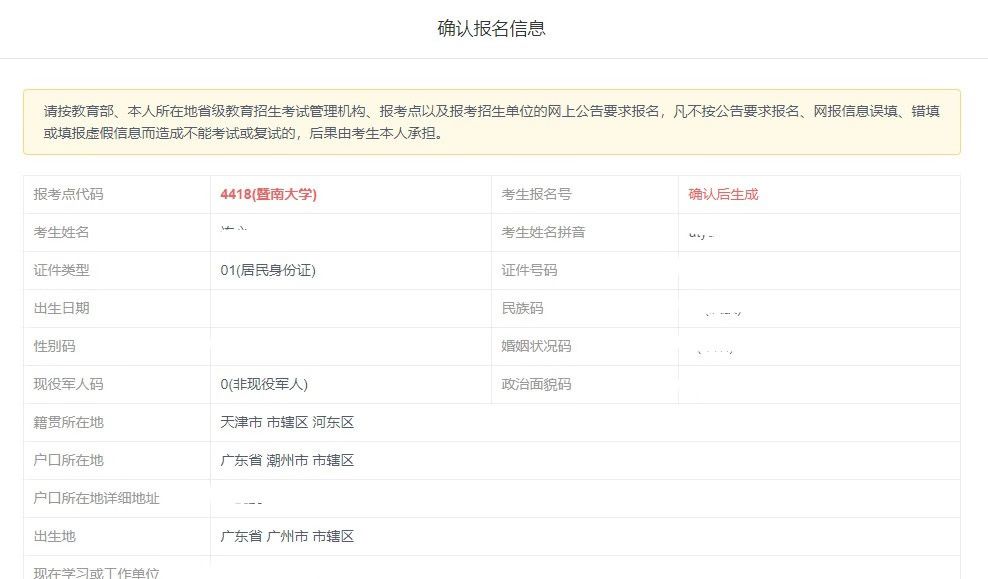Screen dimensions: 988x579
Task: Click the yellow notice about 教育部 announcements
Action: (491, 122)
